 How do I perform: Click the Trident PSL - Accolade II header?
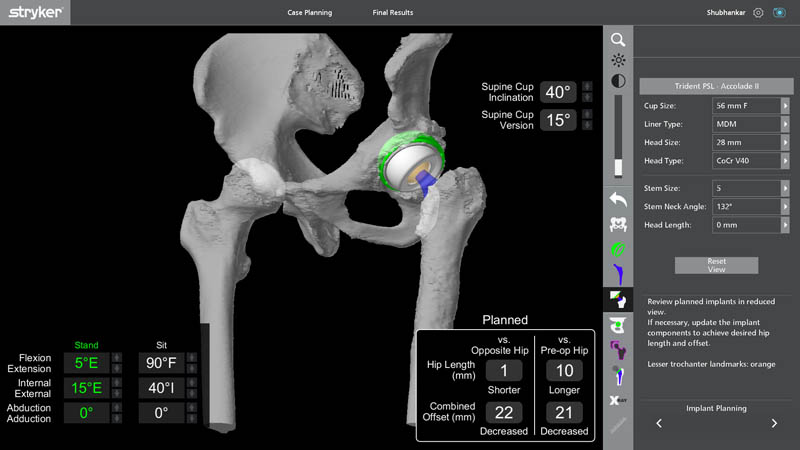716,86
